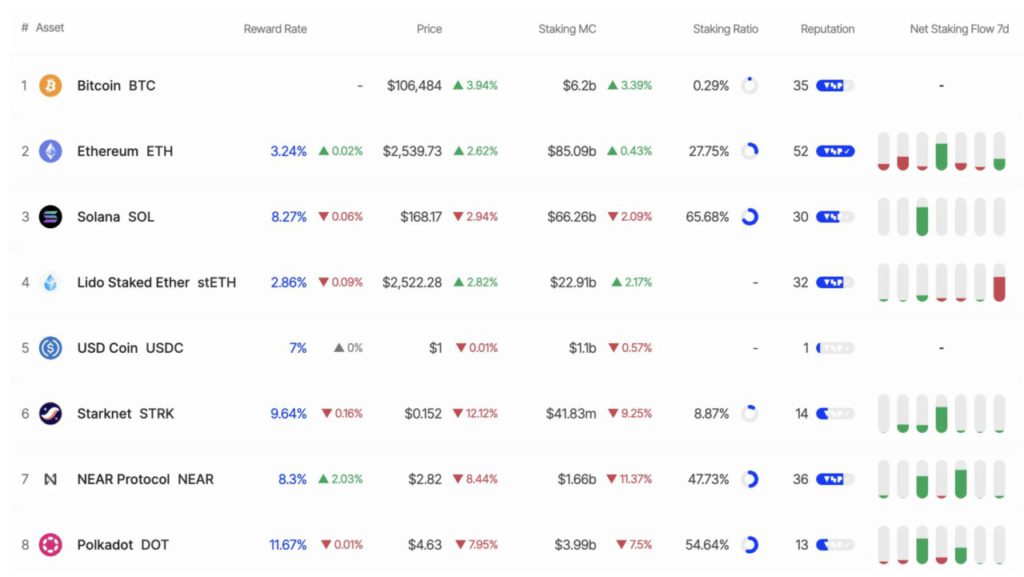
Task: Open NEAR Protocol asset page link
Action: pos(145,479)
